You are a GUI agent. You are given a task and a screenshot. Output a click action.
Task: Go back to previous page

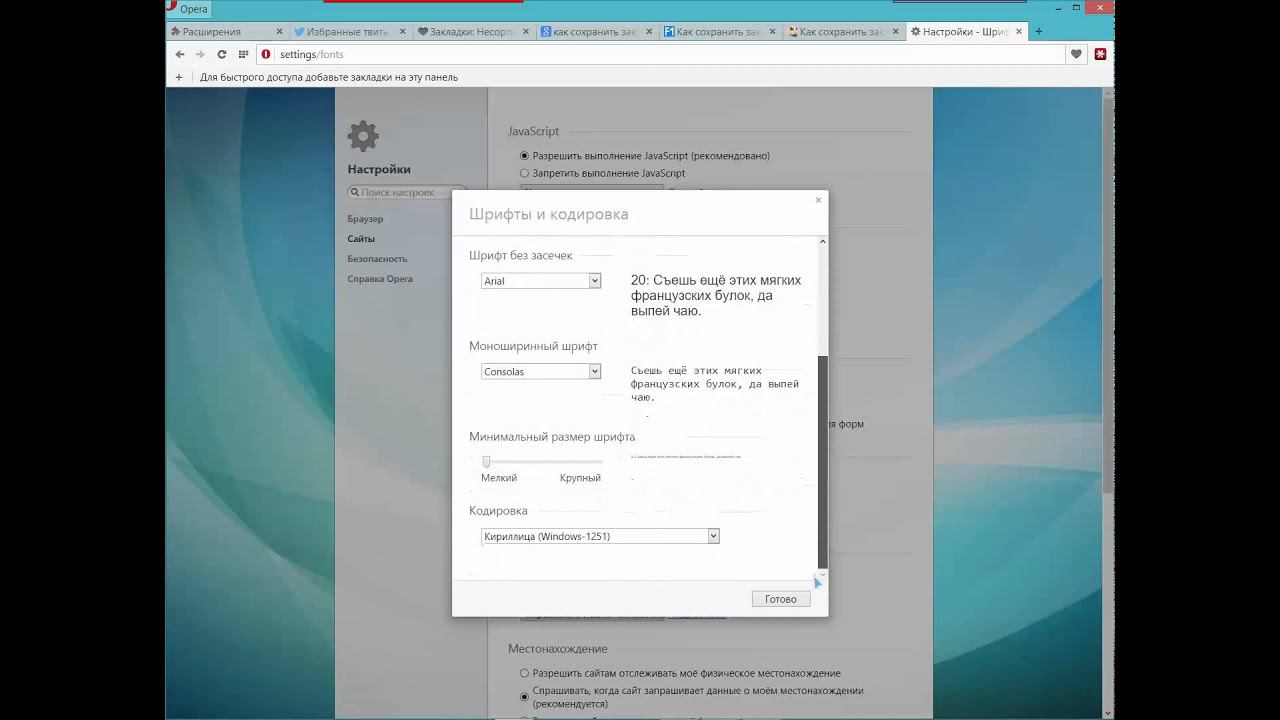coord(180,54)
